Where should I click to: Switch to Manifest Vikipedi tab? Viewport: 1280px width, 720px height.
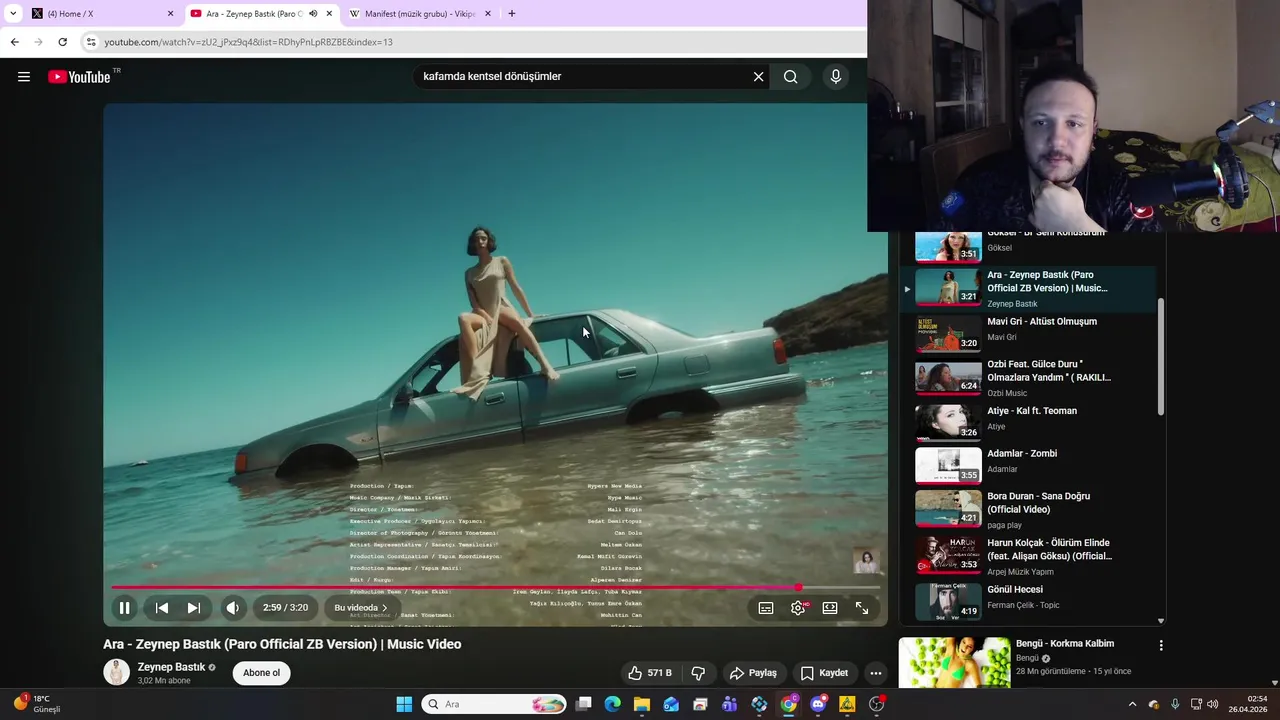(418, 14)
